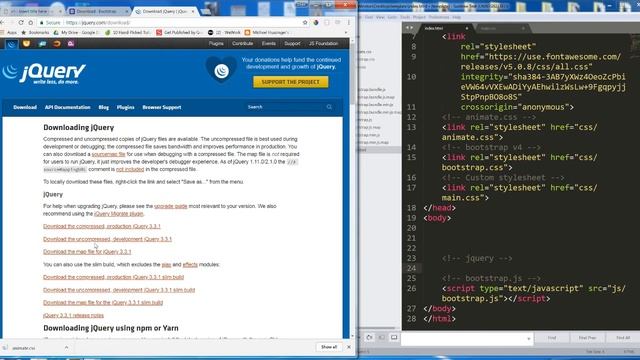The height and width of the screenshot is (360, 640).
Task: Click the Find button in Sublime
Action: pyautogui.click(x=552, y=338)
